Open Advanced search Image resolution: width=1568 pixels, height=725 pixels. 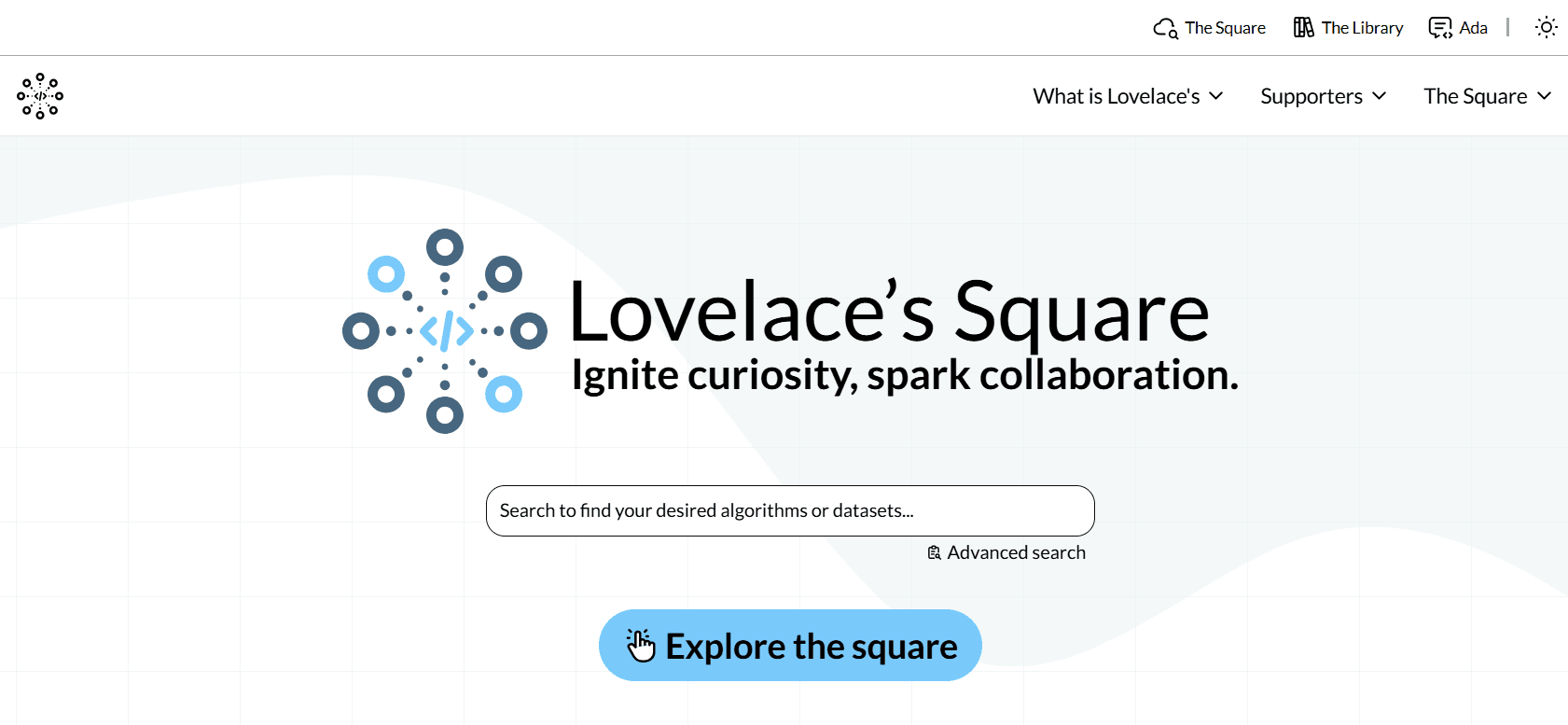click(x=1016, y=551)
